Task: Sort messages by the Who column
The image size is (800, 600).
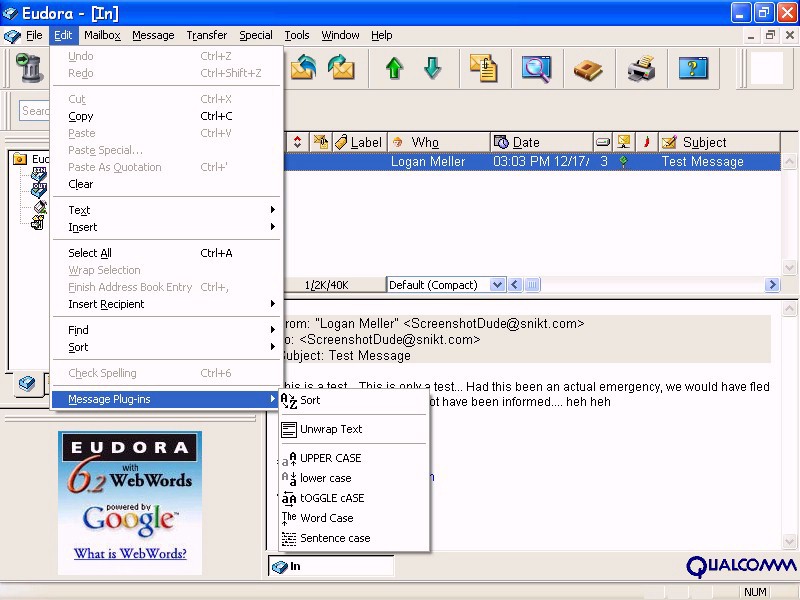Action: click(x=439, y=142)
